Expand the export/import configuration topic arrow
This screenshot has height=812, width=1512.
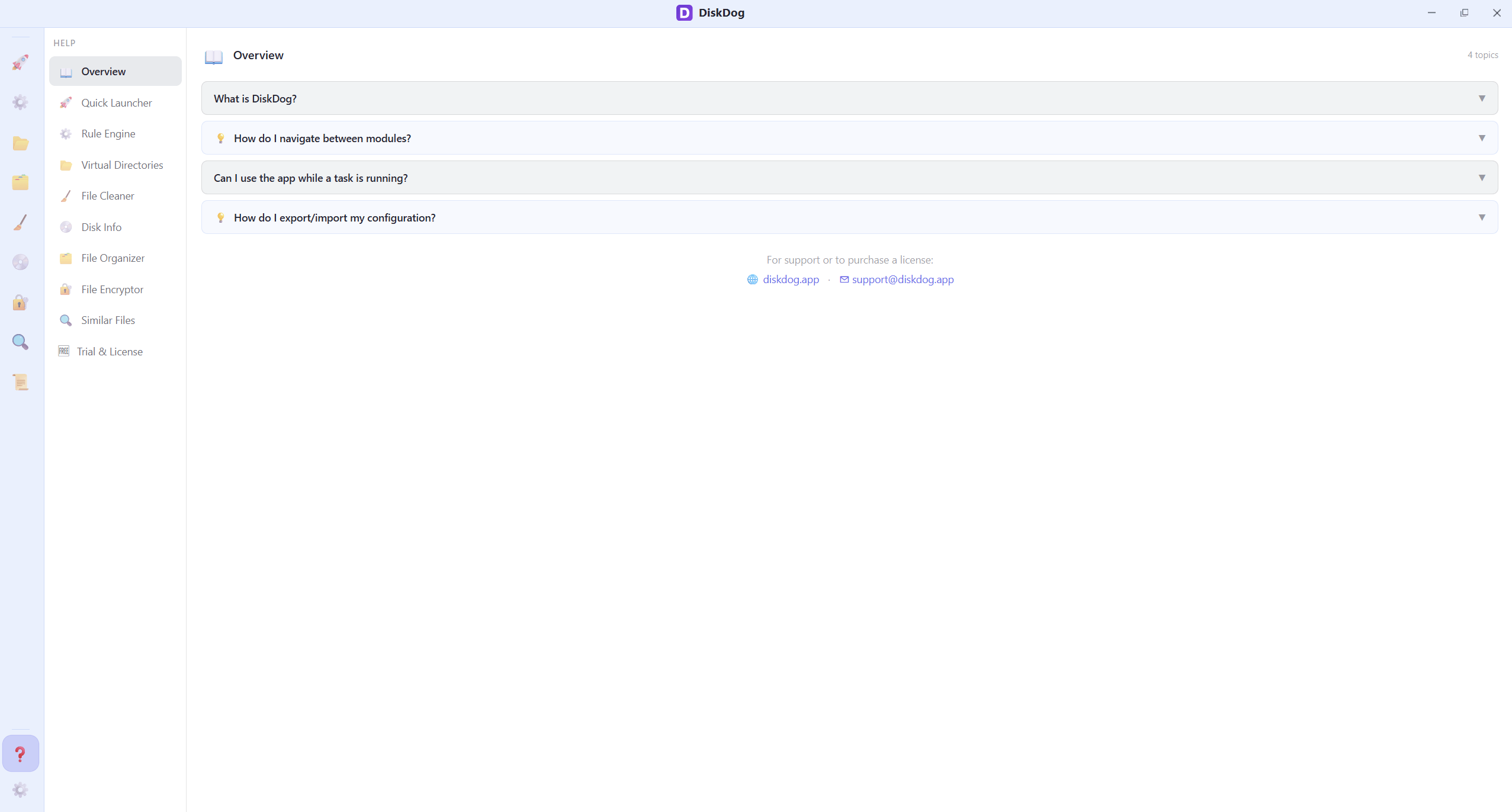click(x=1482, y=217)
